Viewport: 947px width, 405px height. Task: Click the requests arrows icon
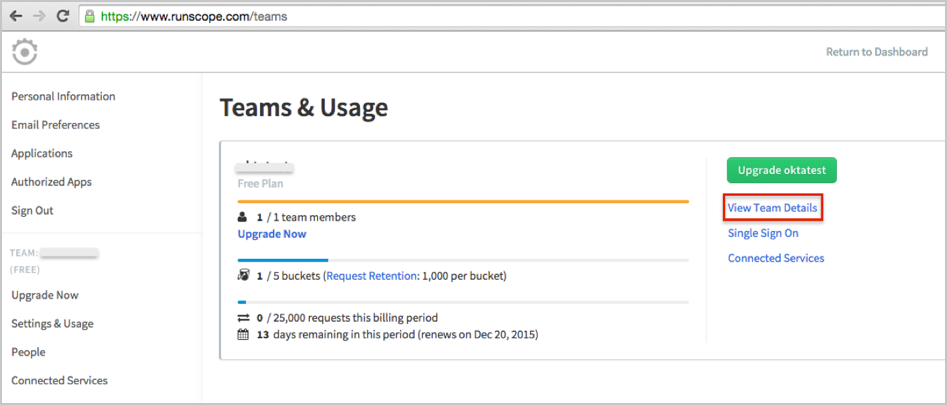tap(243, 318)
